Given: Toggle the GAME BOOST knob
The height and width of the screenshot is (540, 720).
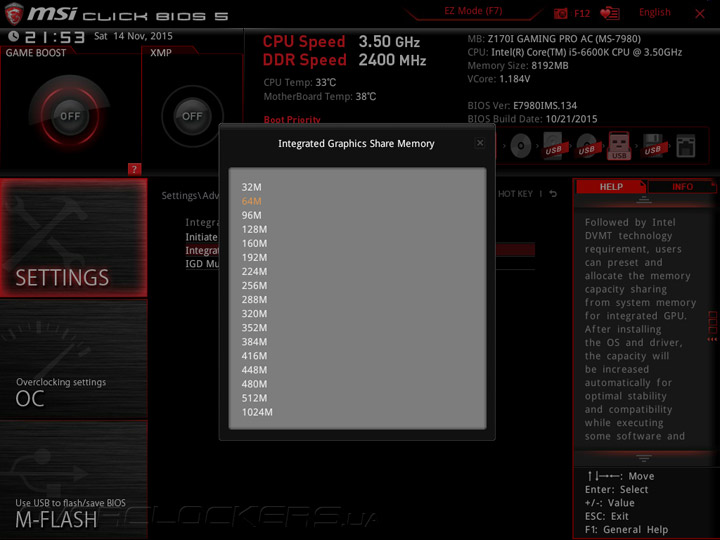Looking at the screenshot, I should [x=70, y=116].
